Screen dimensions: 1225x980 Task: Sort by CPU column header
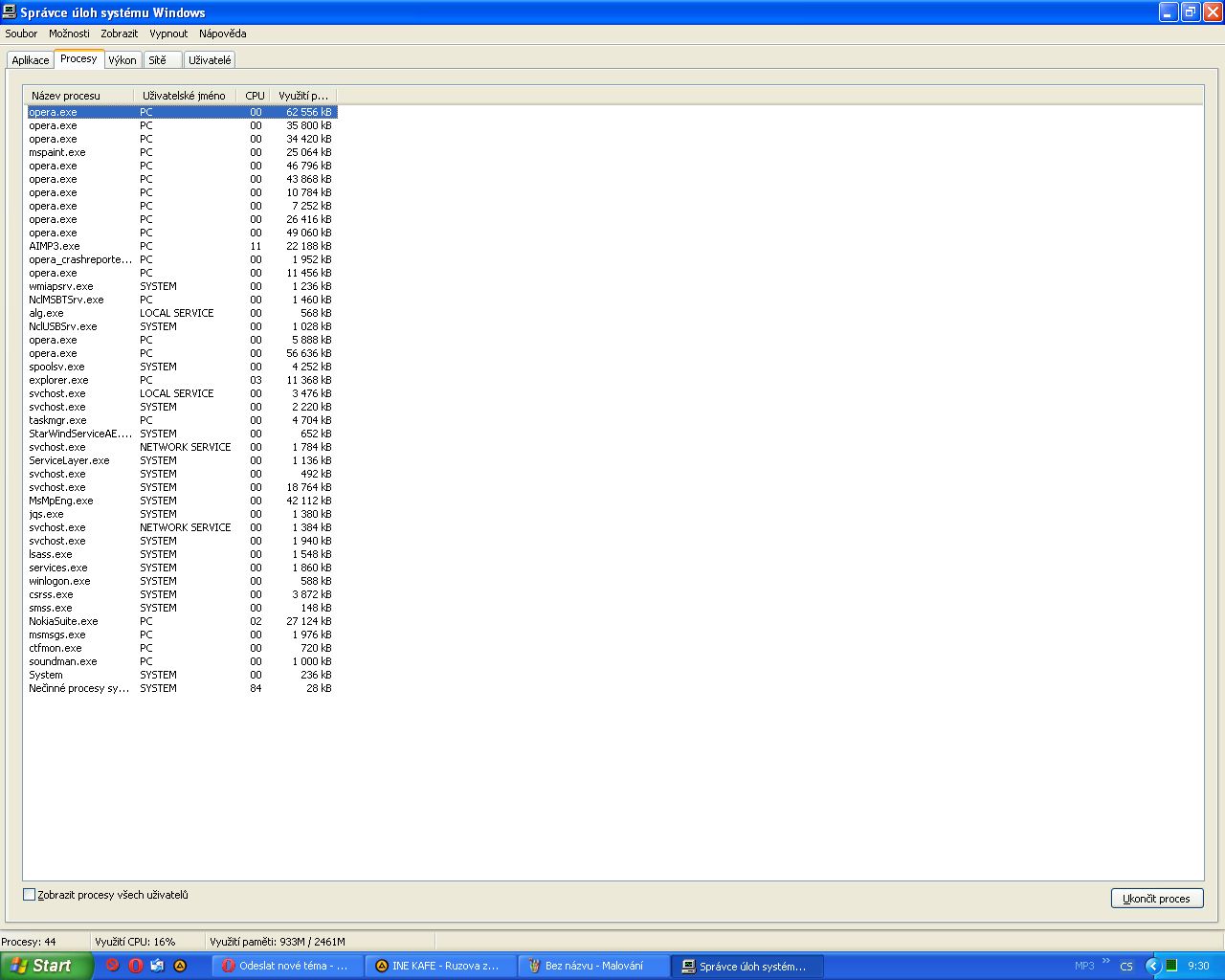pos(255,96)
